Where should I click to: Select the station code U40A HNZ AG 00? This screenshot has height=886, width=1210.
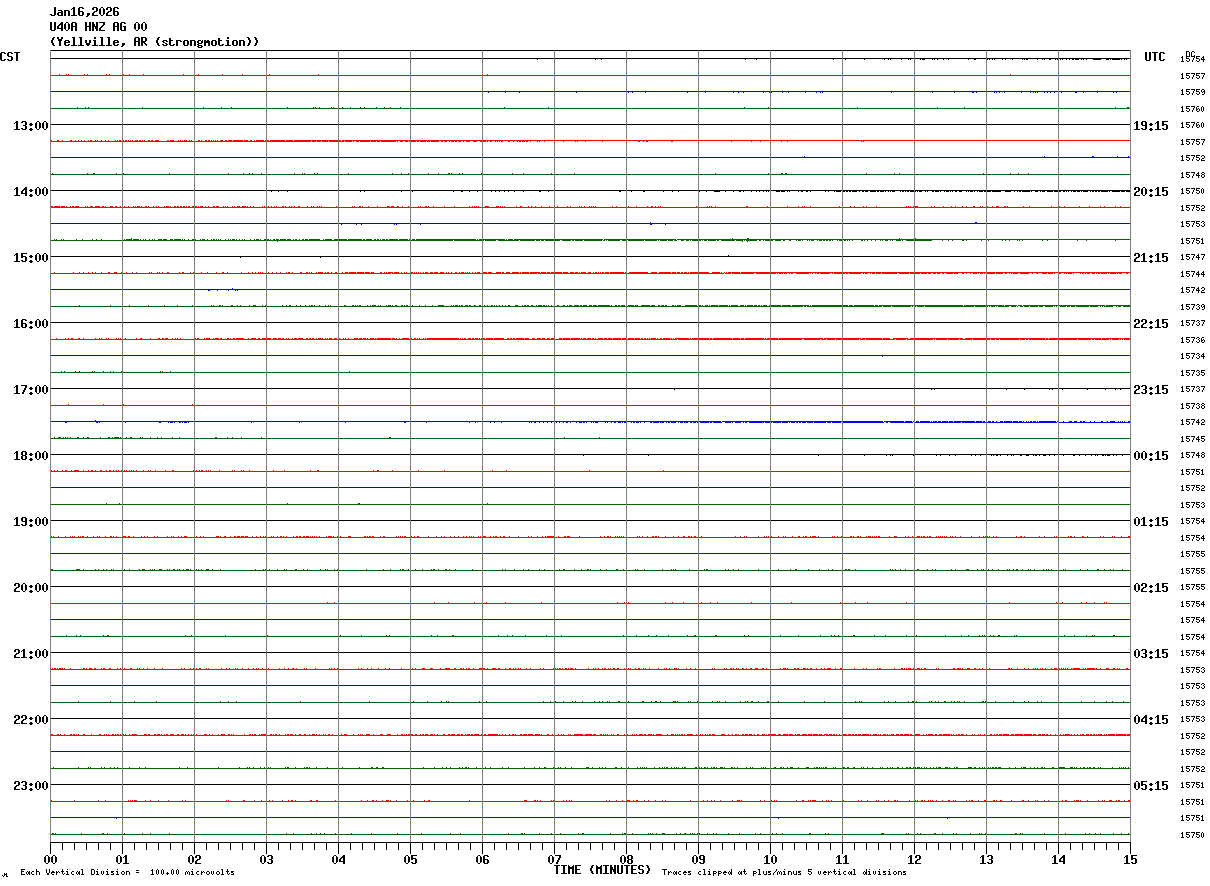[99, 27]
